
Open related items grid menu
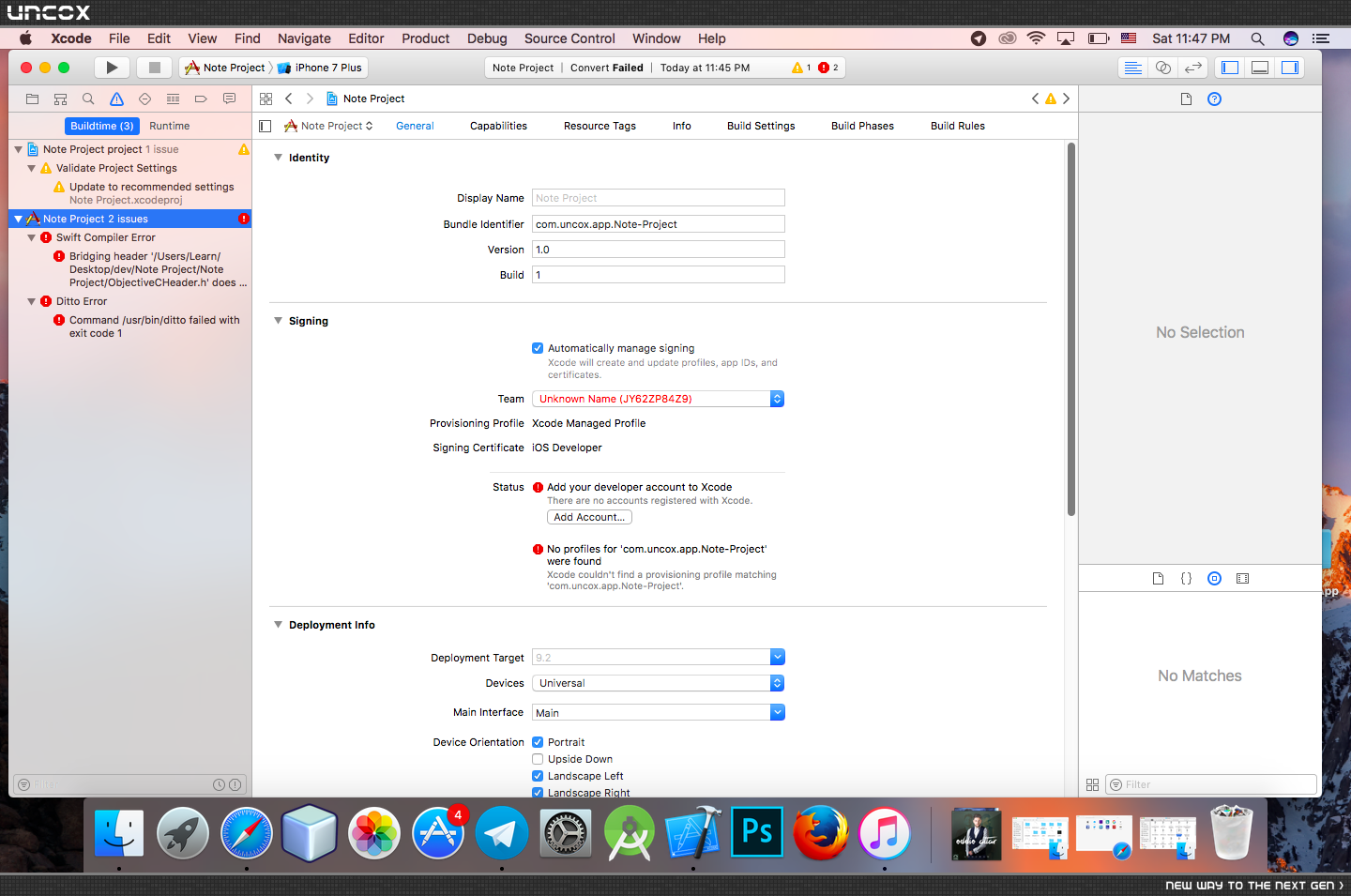266,99
